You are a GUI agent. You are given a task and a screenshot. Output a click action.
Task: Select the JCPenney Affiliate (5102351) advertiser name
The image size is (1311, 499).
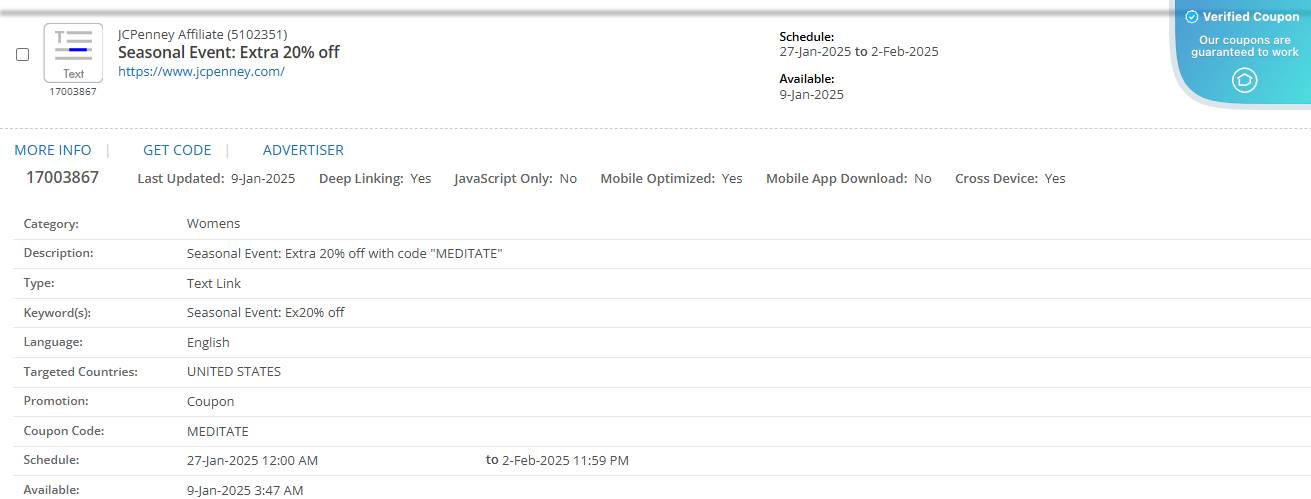pos(202,35)
